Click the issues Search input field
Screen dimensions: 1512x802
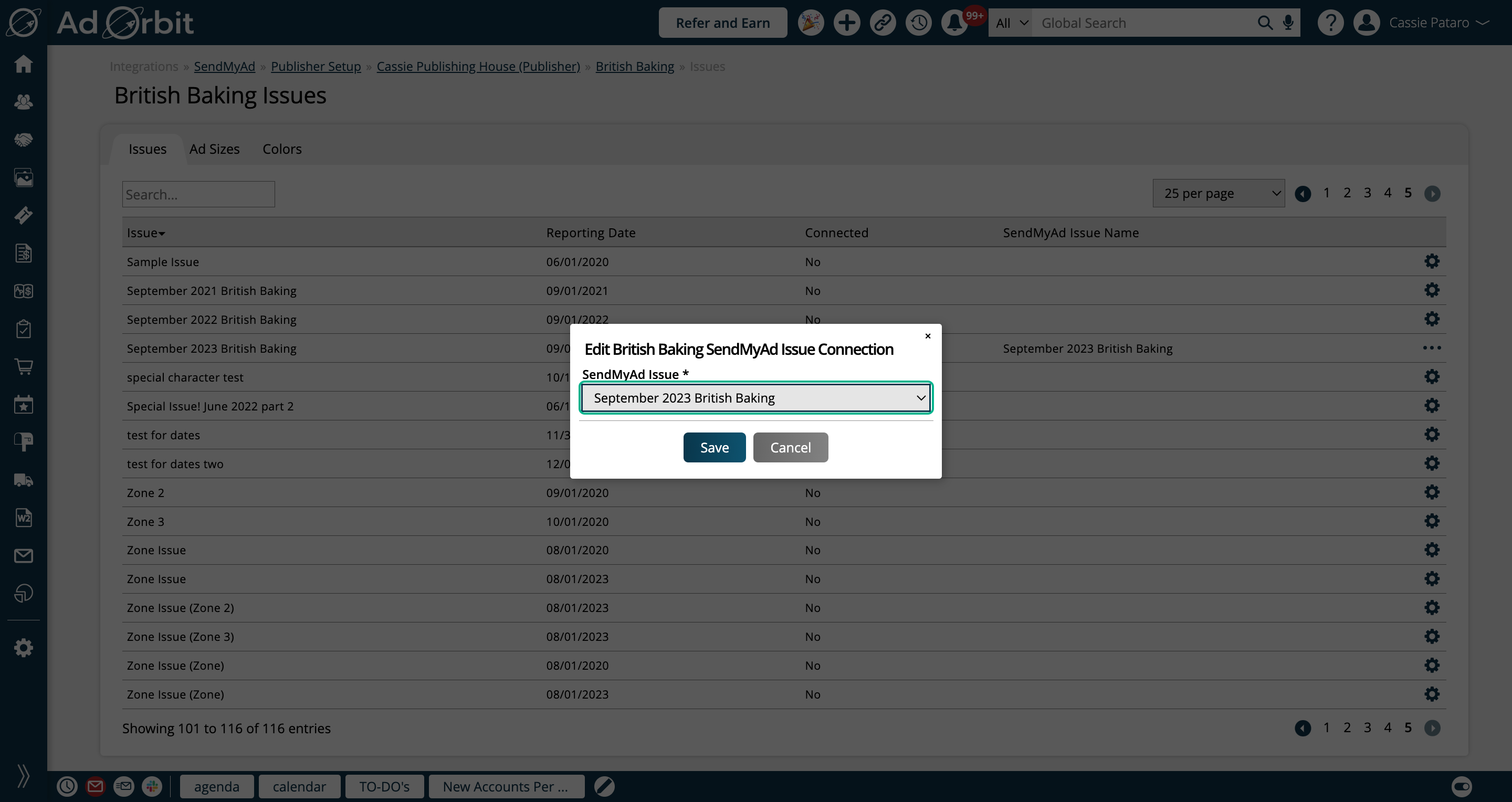pos(198,194)
